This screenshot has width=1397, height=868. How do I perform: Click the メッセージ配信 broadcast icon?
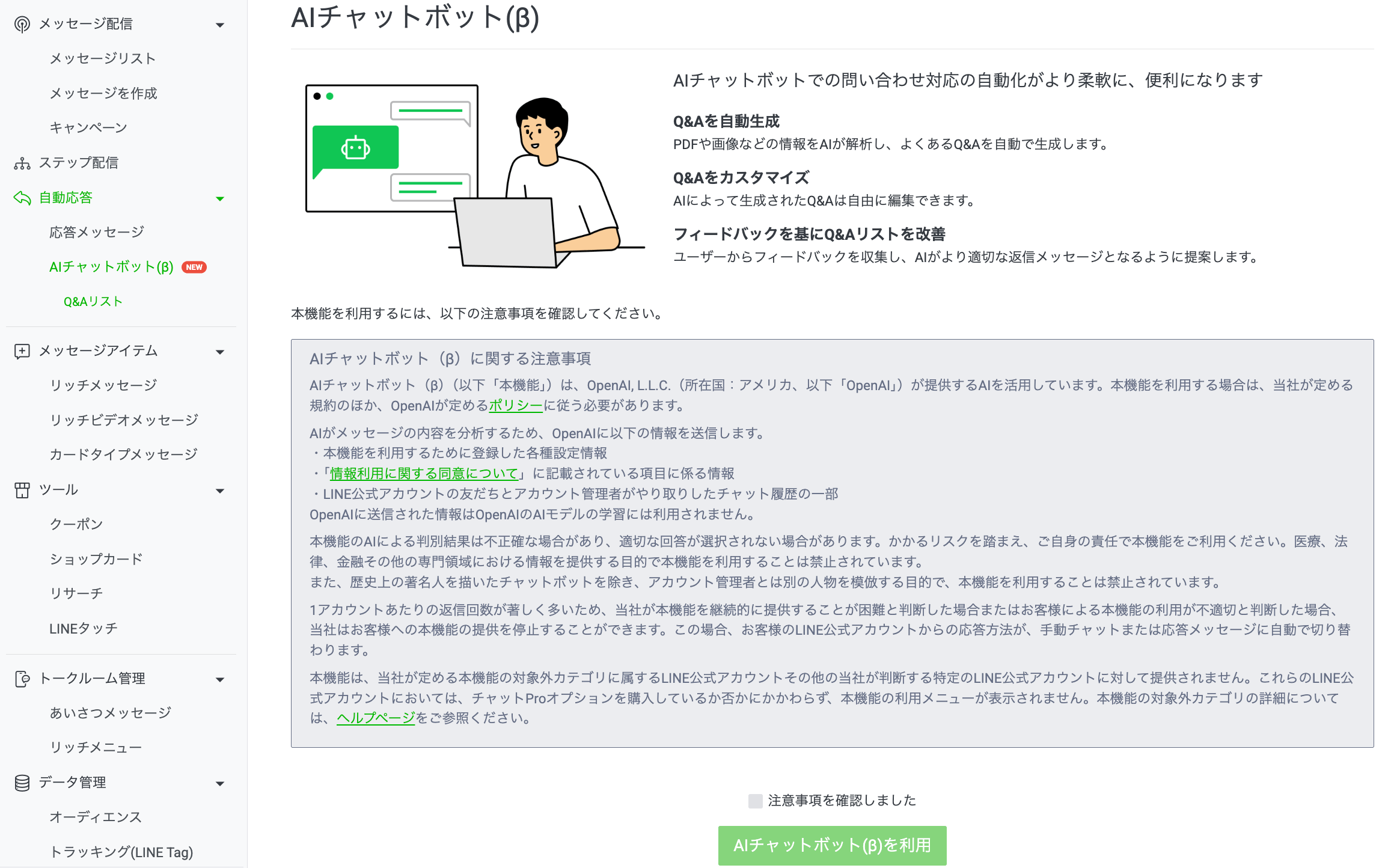point(22,24)
